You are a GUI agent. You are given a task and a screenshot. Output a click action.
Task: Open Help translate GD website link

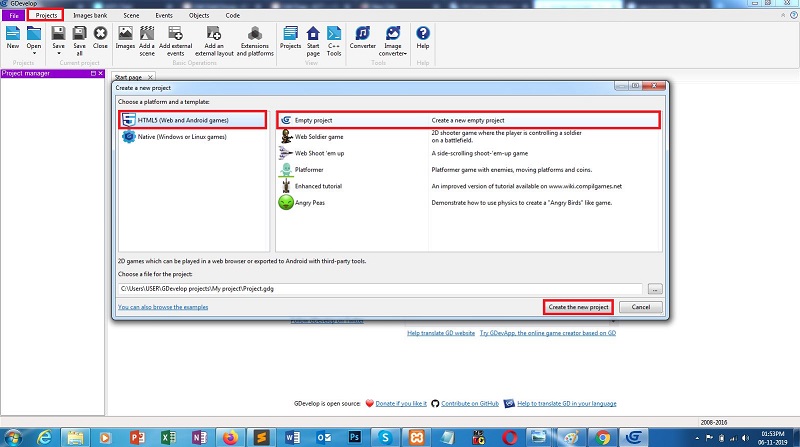point(441,333)
